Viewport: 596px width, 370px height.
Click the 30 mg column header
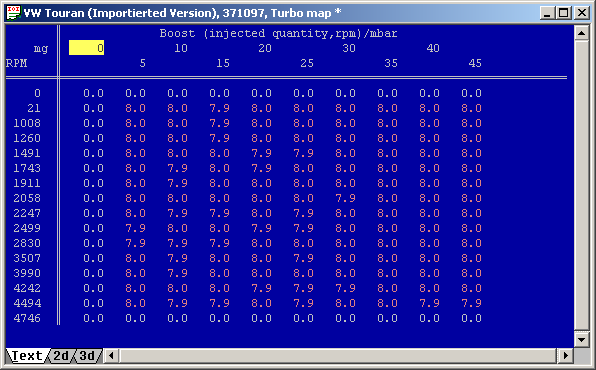[349, 48]
